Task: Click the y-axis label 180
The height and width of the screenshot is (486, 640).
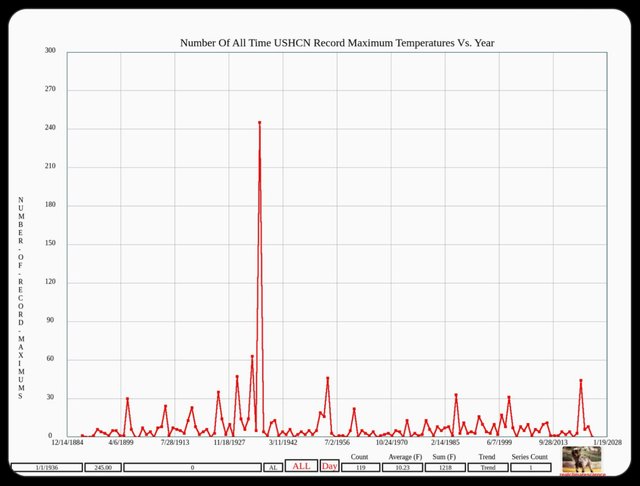Action: 50,205
